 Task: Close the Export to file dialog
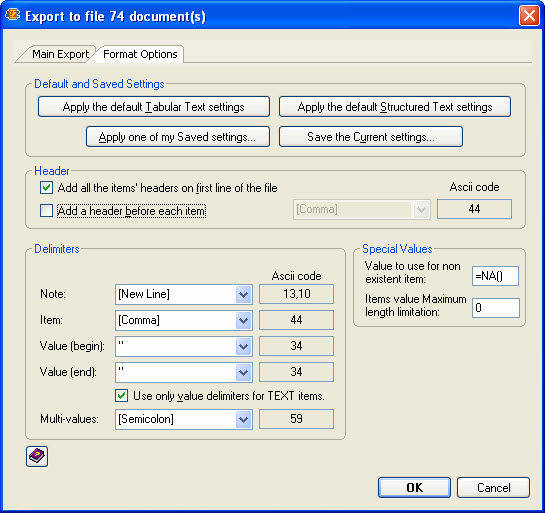tap(529, 16)
